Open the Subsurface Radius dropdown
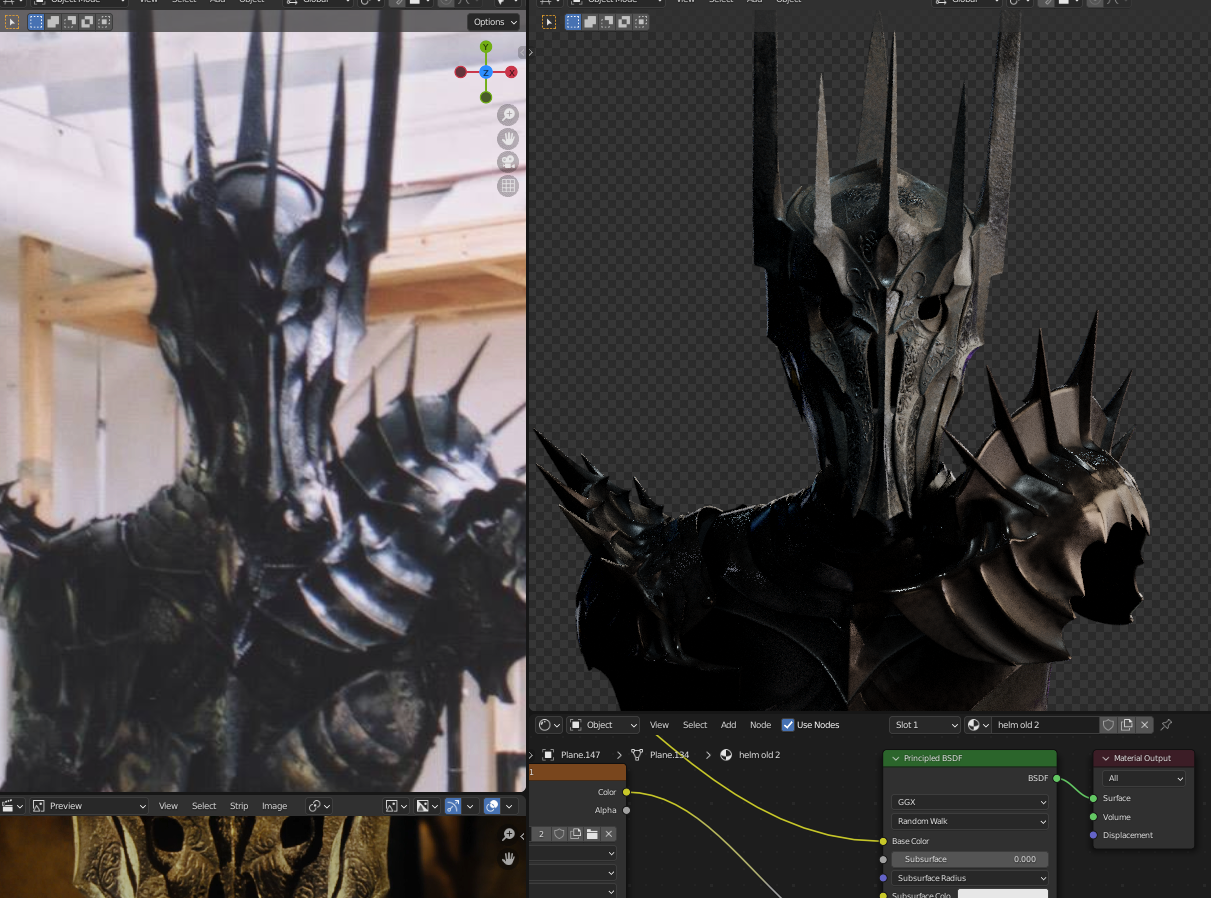The width and height of the screenshot is (1211, 898). [x=970, y=878]
